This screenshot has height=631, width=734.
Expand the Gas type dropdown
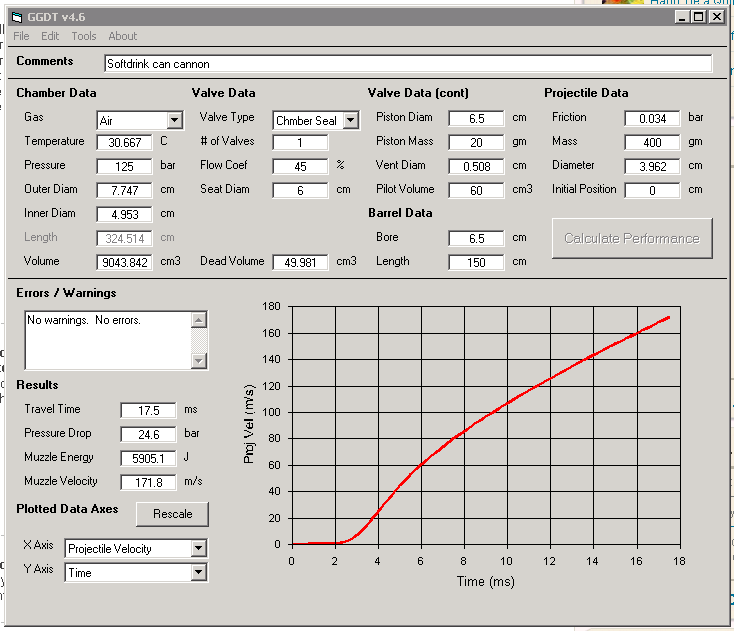[175, 120]
